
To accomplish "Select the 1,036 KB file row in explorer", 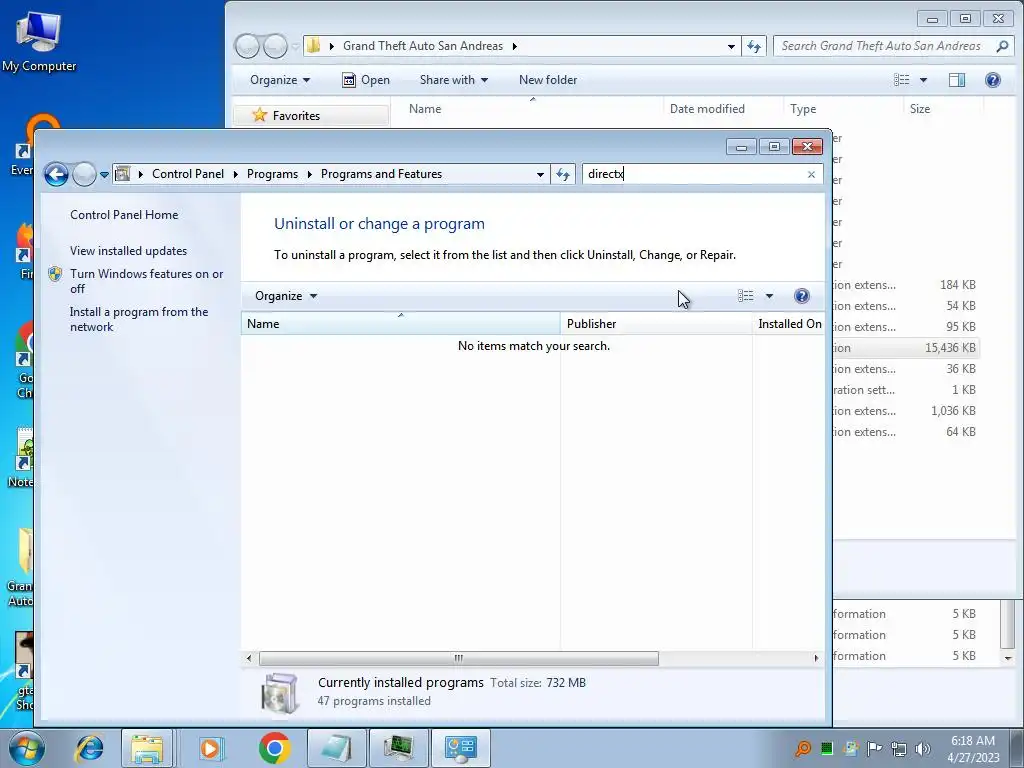I will (x=906, y=411).
